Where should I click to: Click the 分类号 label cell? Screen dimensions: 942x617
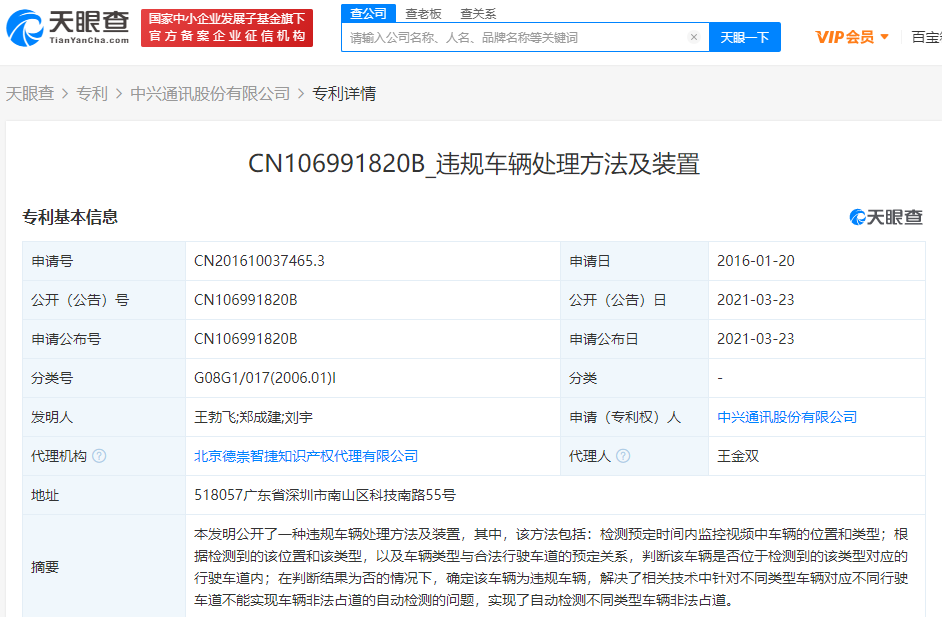click(x=104, y=378)
